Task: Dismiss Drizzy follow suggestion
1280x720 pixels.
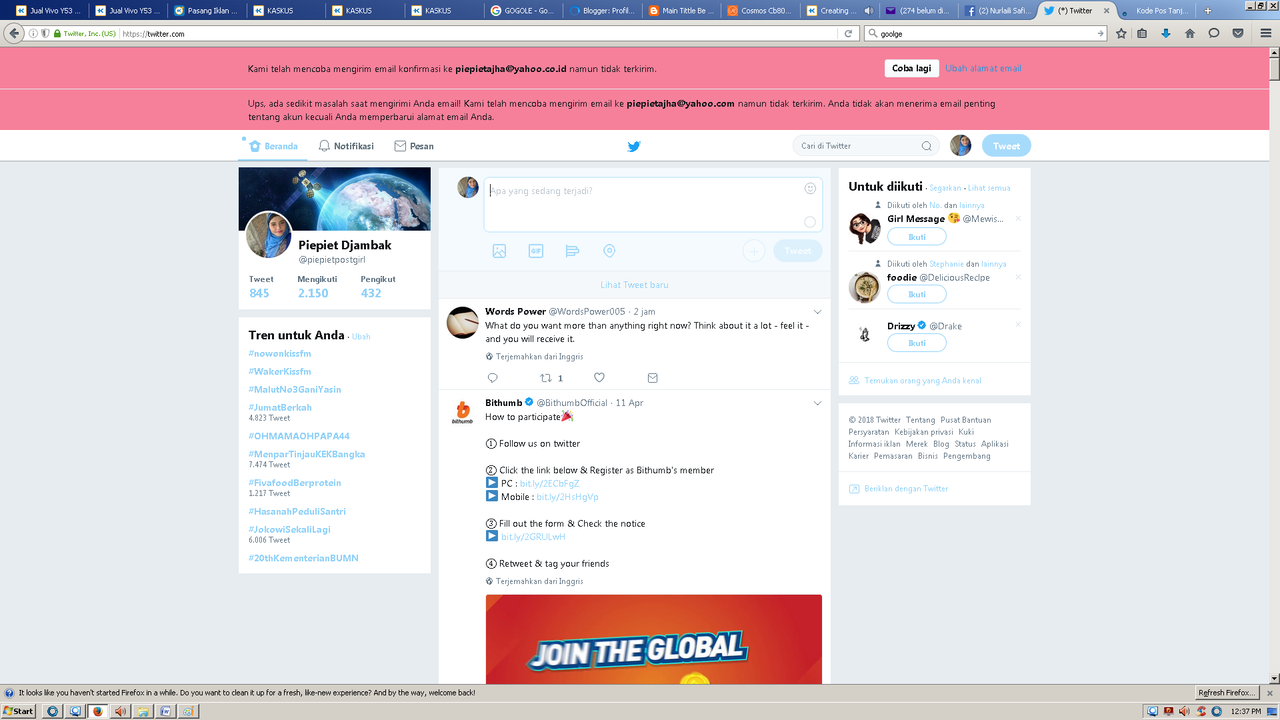Action: [1018, 325]
